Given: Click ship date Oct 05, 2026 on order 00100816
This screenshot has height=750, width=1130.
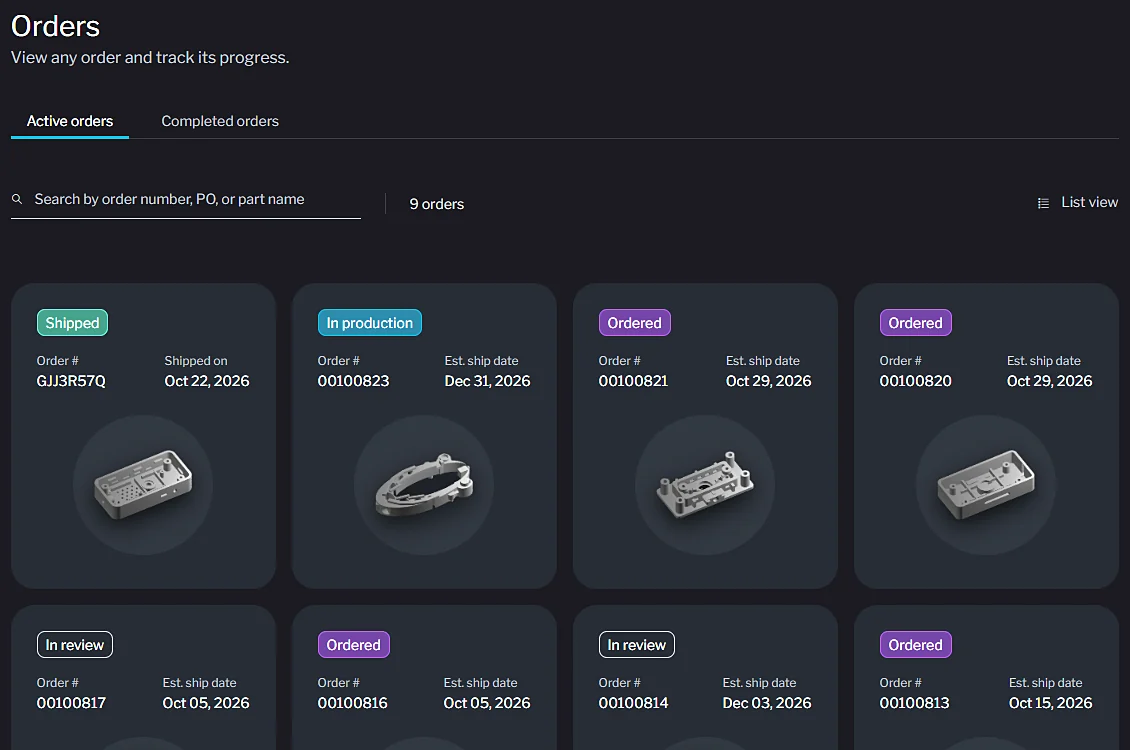Looking at the screenshot, I should pos(487,703).
